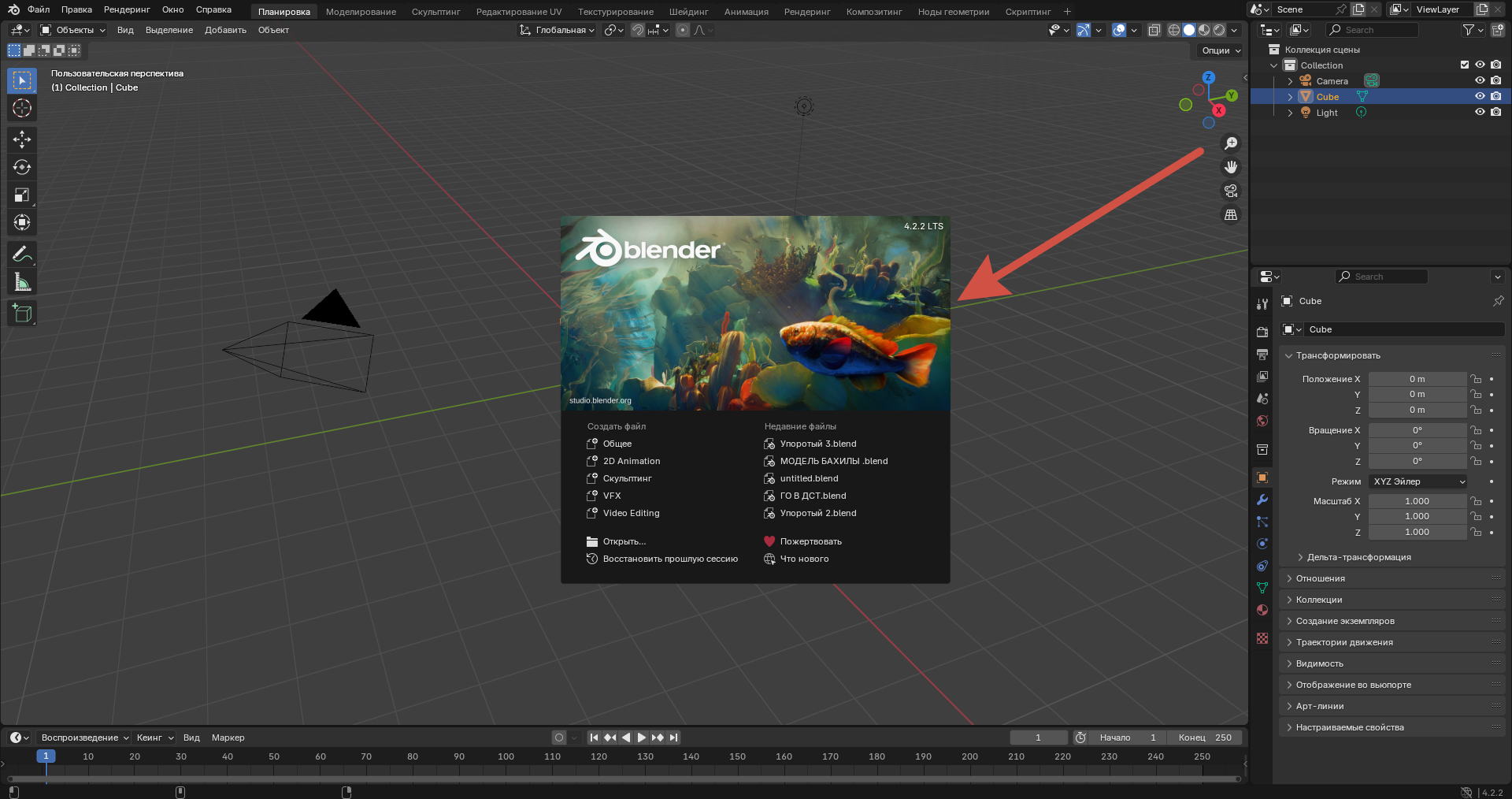Expand the Light tree item
The height and width of the screenshot is (799, 1512).
click(1290, 113)
